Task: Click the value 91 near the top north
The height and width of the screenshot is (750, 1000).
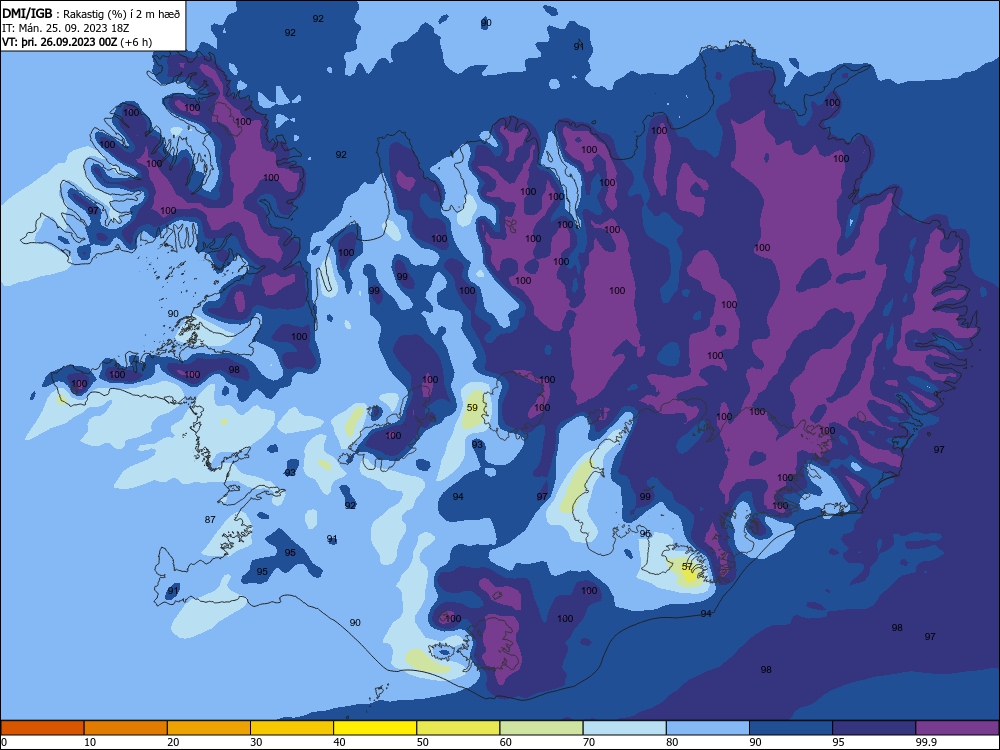Action: (x=578, y=47)
